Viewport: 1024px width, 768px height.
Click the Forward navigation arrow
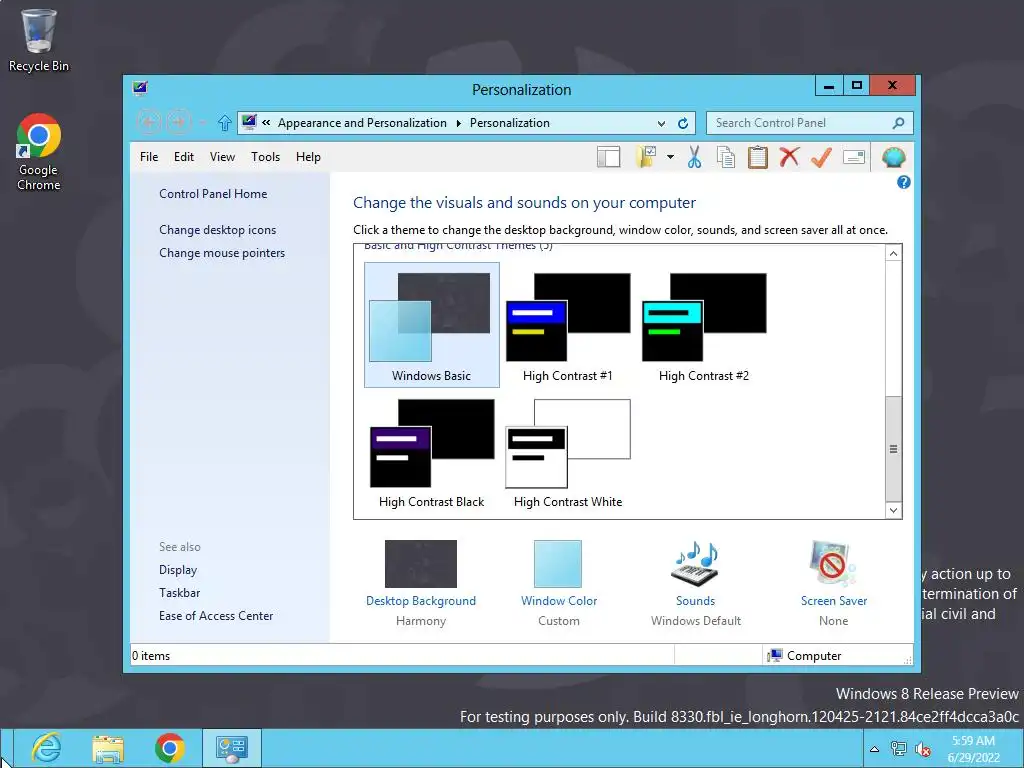[178, 122]
